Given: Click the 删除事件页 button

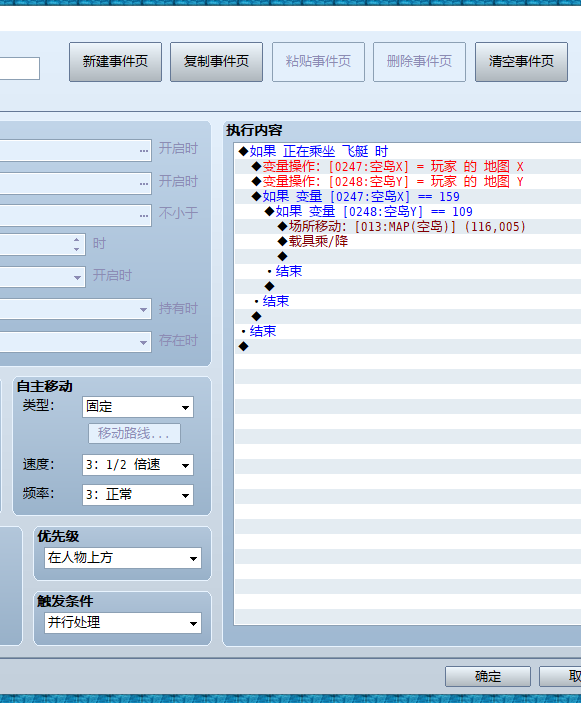Looking at the screenshot, I should tap(420, 62).
